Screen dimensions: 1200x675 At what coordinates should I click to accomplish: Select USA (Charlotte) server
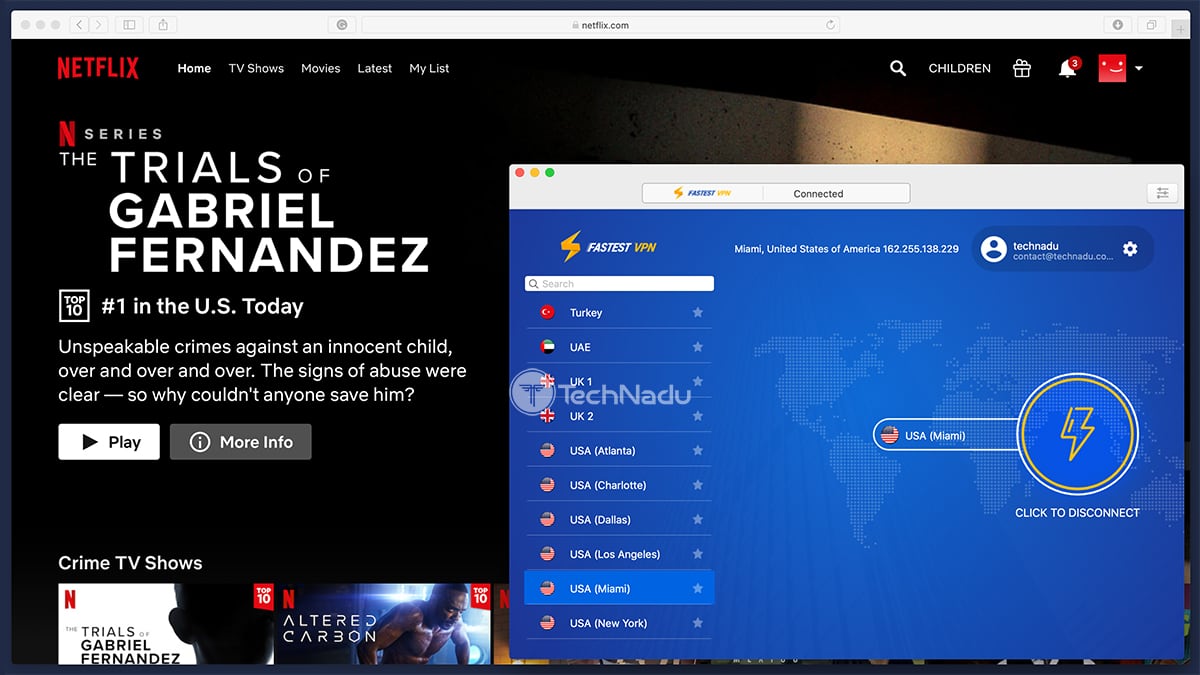[x=619, y=485]
